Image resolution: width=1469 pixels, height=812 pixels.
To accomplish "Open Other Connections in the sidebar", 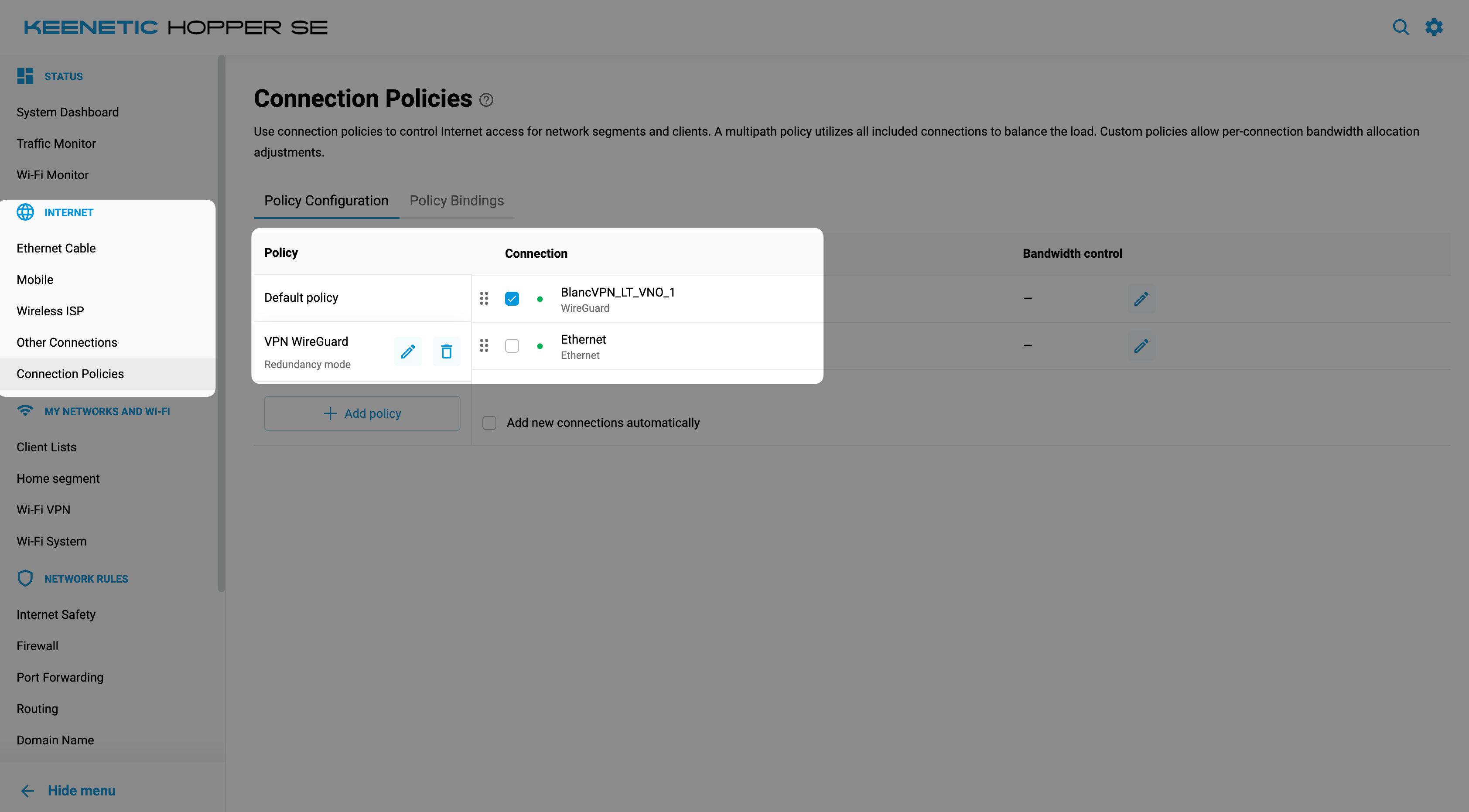I will tap(67, 342).
